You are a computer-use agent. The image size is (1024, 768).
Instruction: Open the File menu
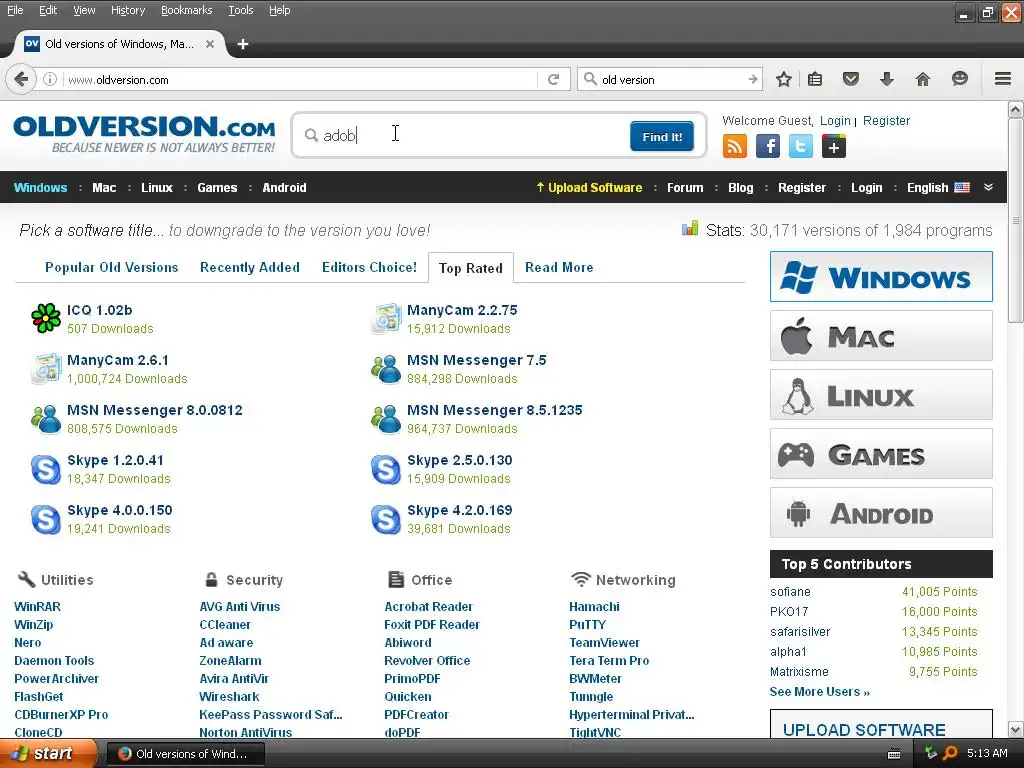coord(15,10)
